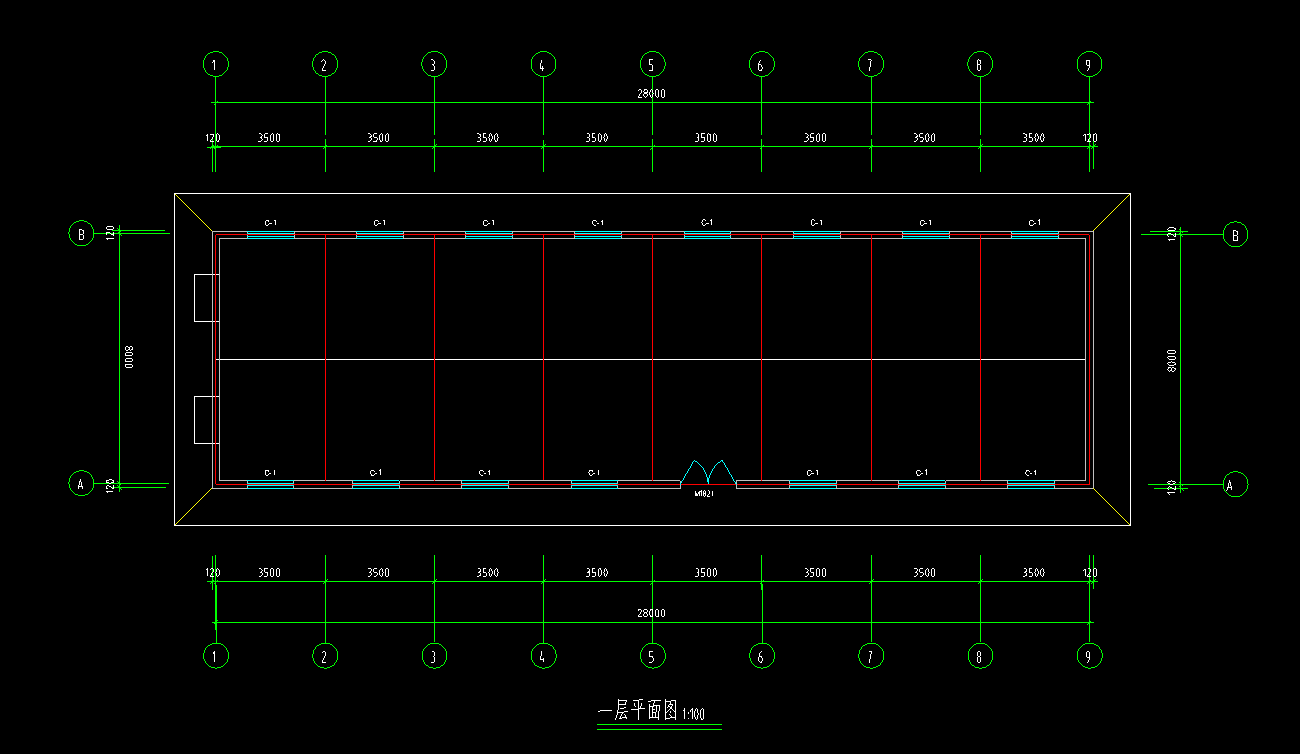Select axis bubble 5 in the top row
The height and width of the screenshot is (754, 1300).
652,65
